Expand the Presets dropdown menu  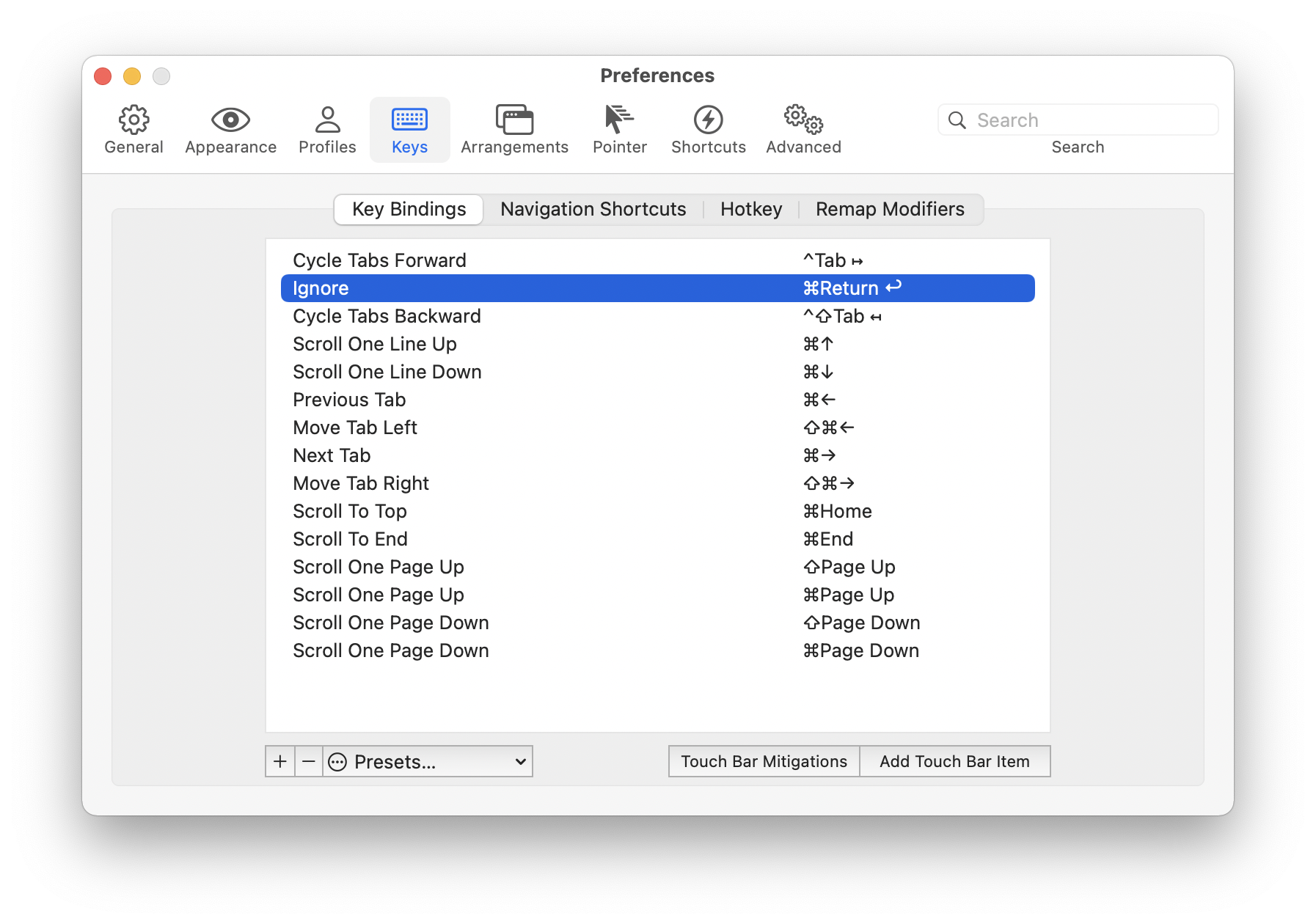(x=428, y=761)
